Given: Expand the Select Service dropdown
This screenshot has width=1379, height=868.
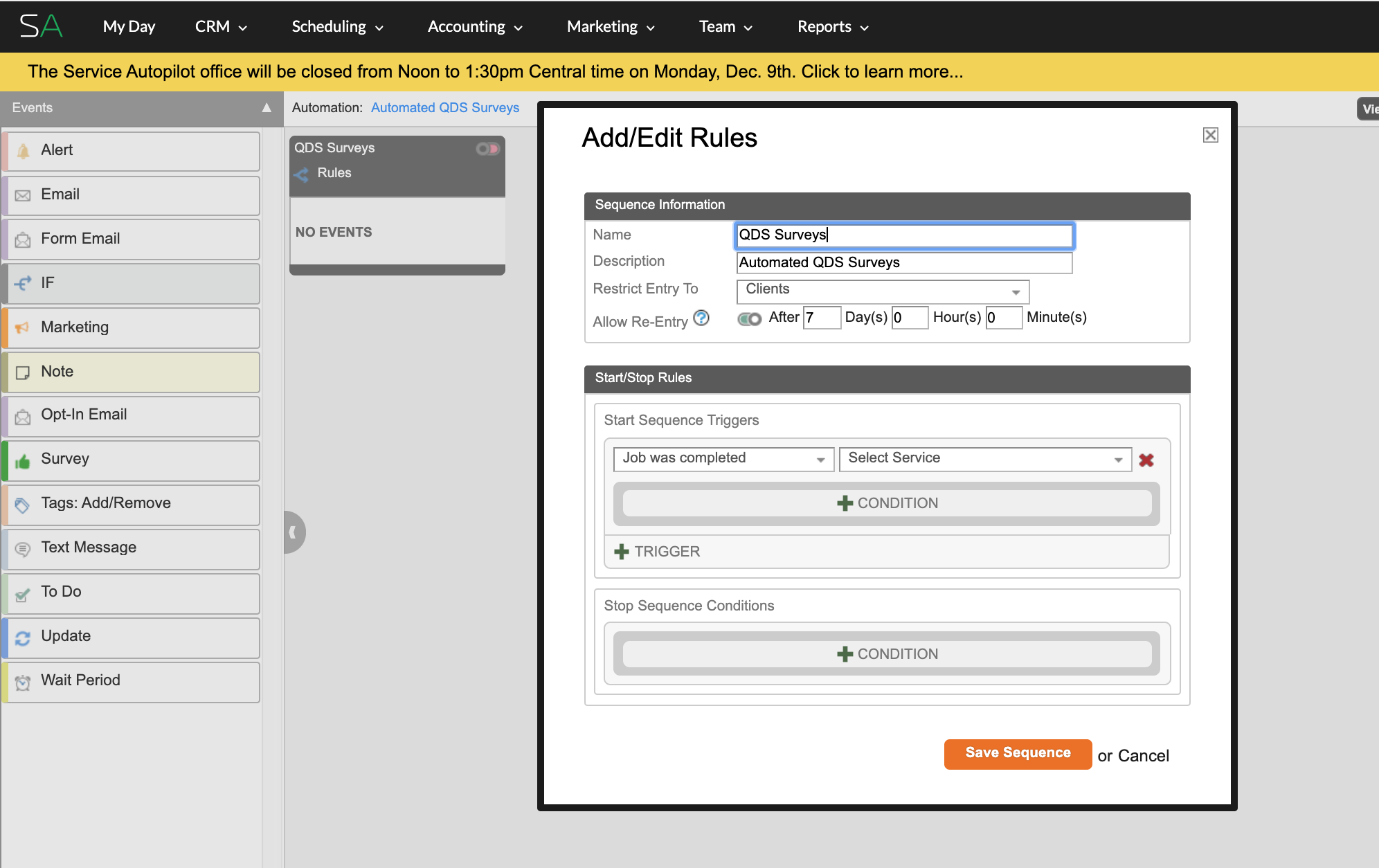Looking at the screenshot, I should [984, 459].
